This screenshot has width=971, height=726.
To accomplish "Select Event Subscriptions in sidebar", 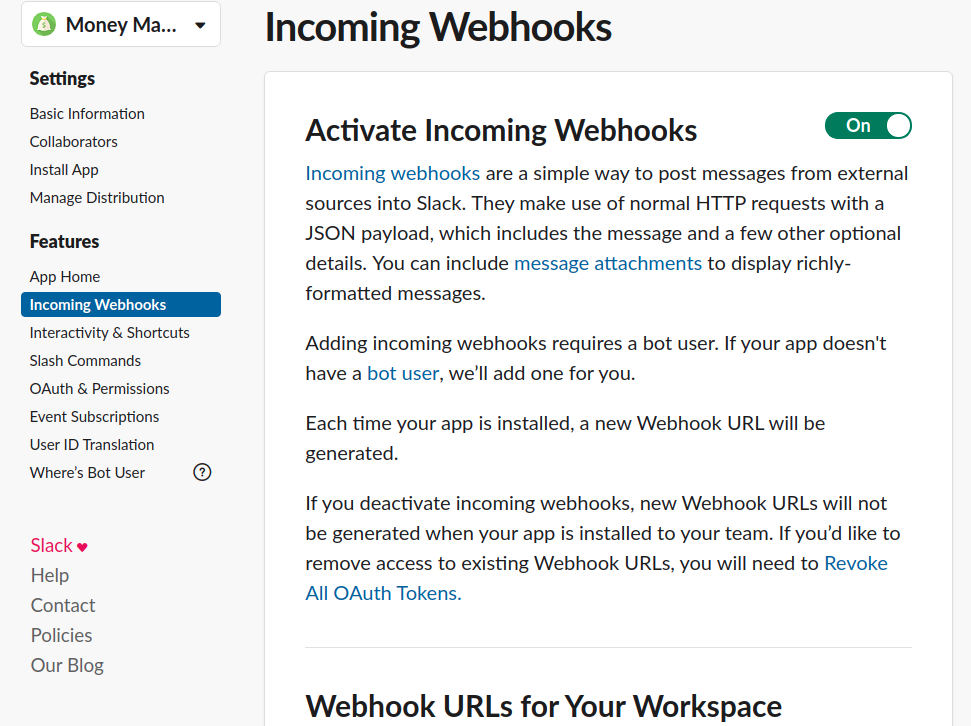I will click(95, 417).
